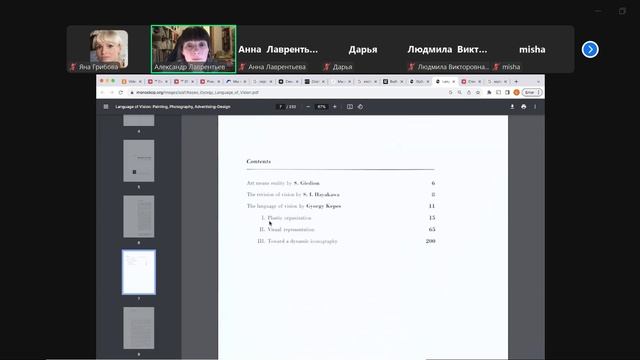Go back in the shared browser
This screenshot has width=640, height=360.
102,93
